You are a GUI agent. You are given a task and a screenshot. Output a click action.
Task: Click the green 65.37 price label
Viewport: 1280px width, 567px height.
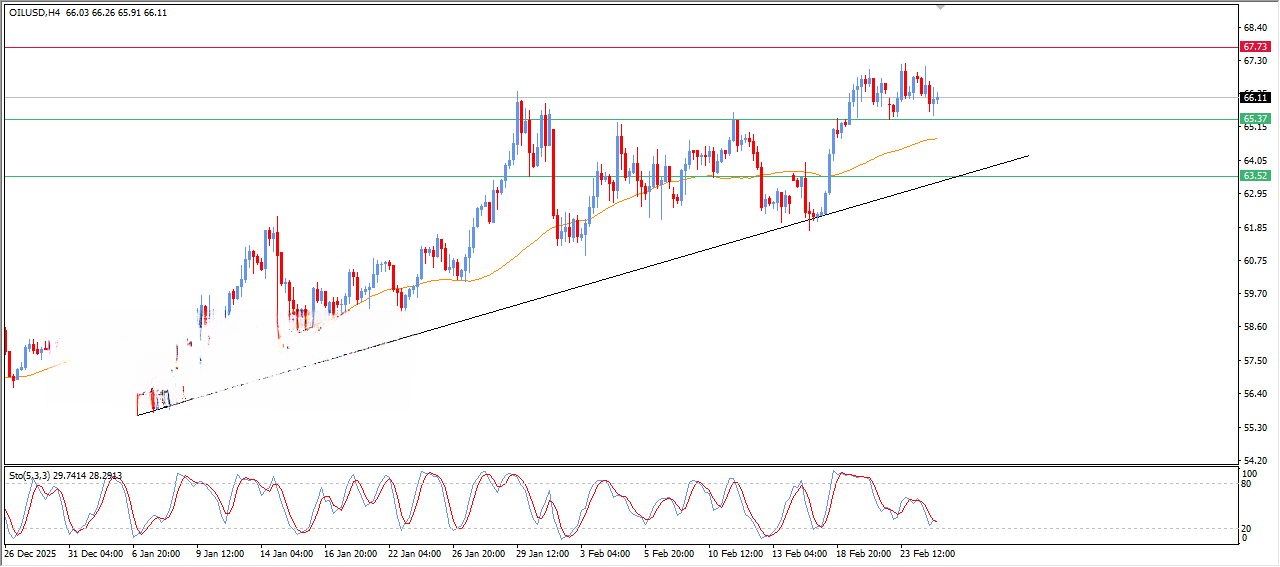coord(1255,119)
